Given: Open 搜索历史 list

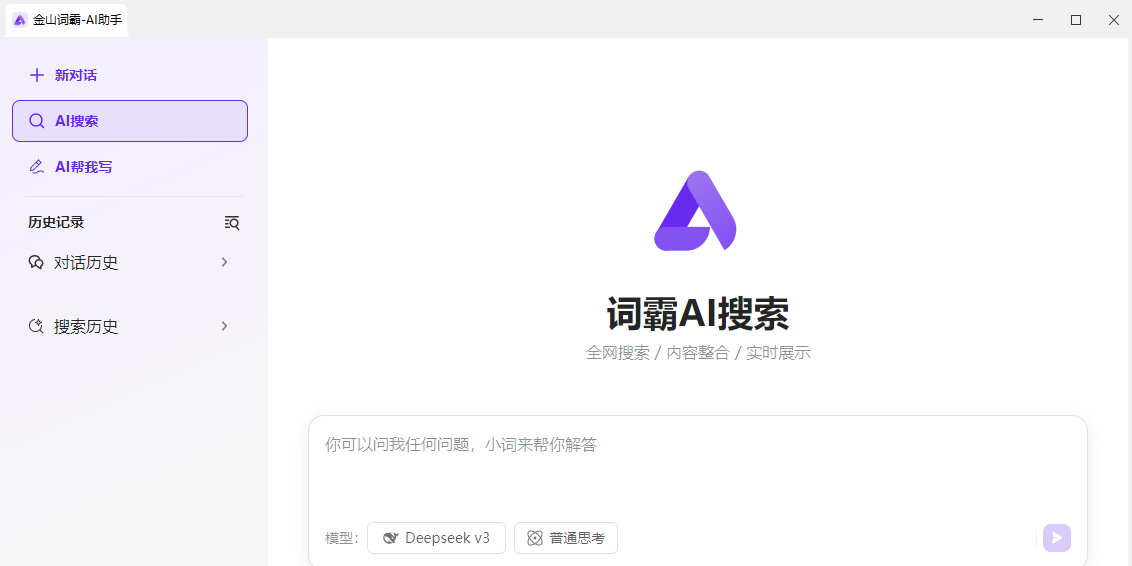Looking at the screenshot, I should (x=130, y=326).
